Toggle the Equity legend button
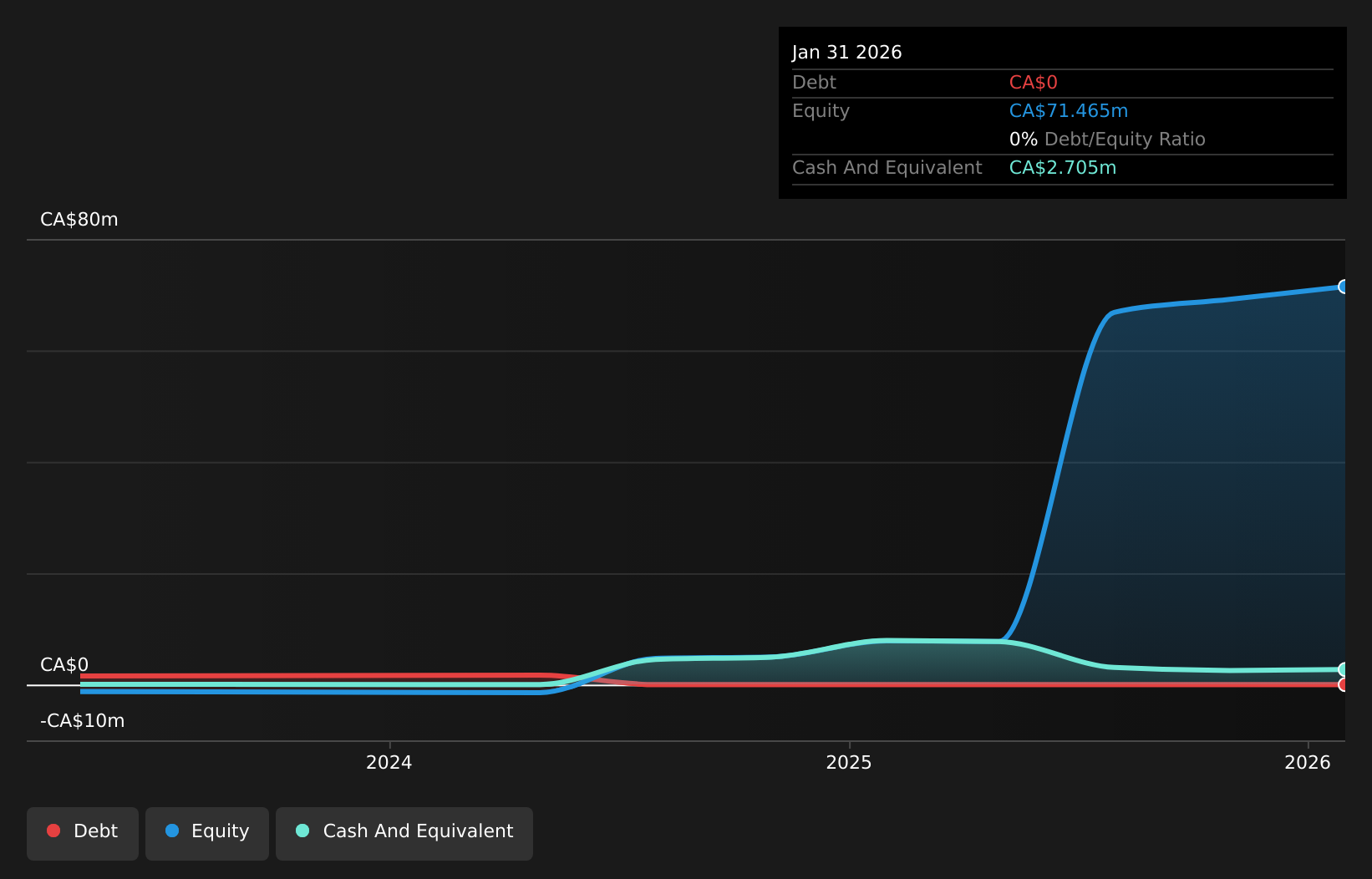The image size is (1372, 879). tap(207, 833)
